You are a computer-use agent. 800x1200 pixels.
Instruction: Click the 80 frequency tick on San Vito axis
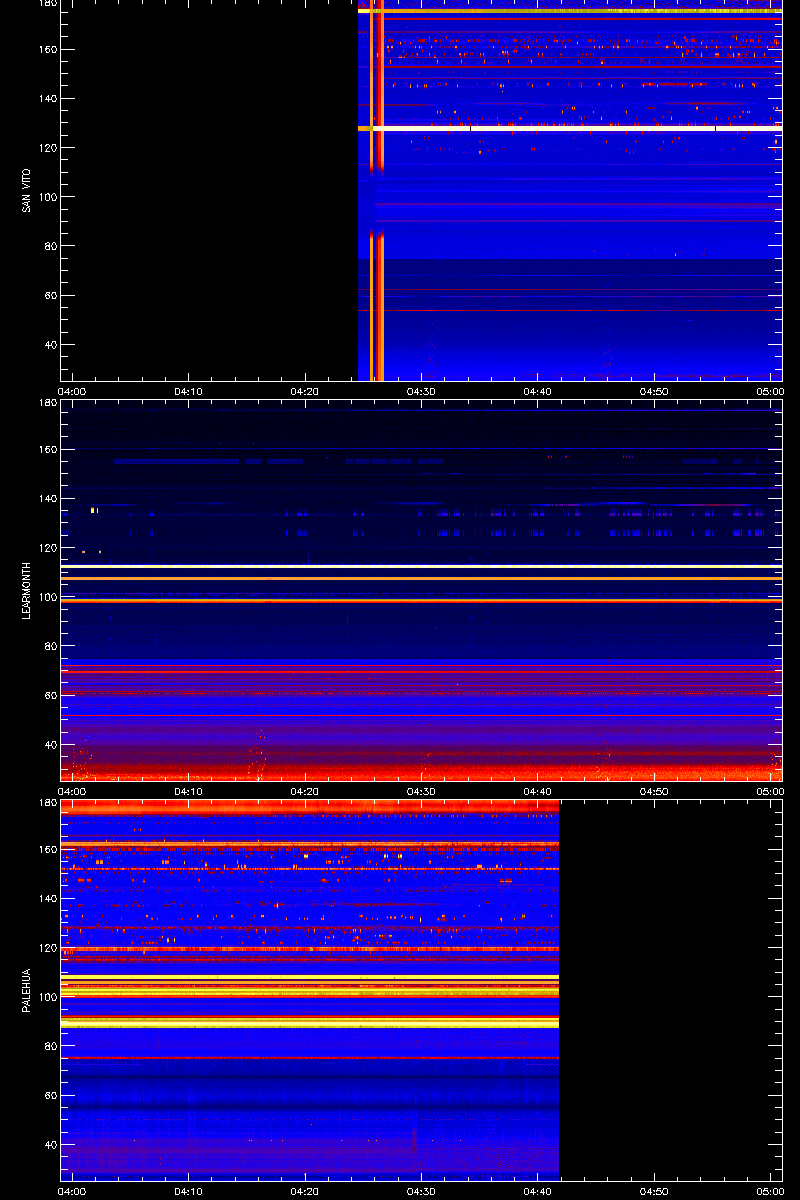pos(52,246)
